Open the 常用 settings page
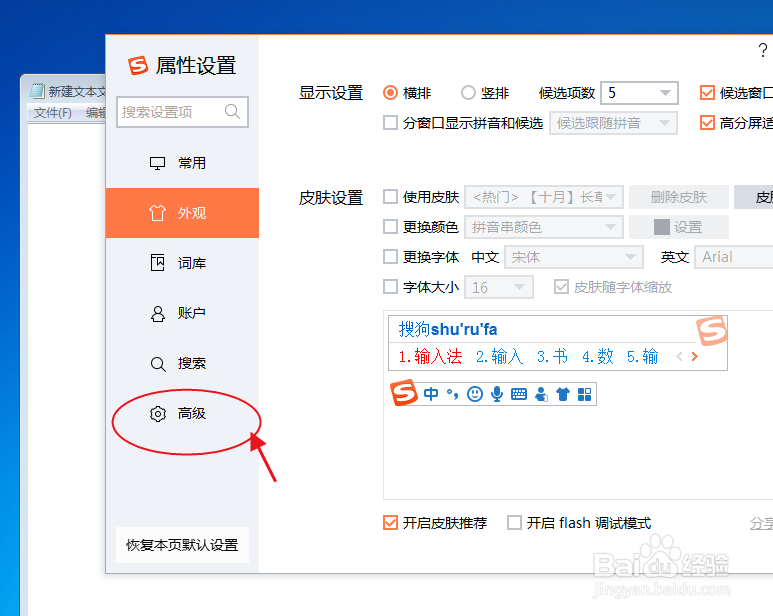Screen dimensions: 773x616 [182, 163]
